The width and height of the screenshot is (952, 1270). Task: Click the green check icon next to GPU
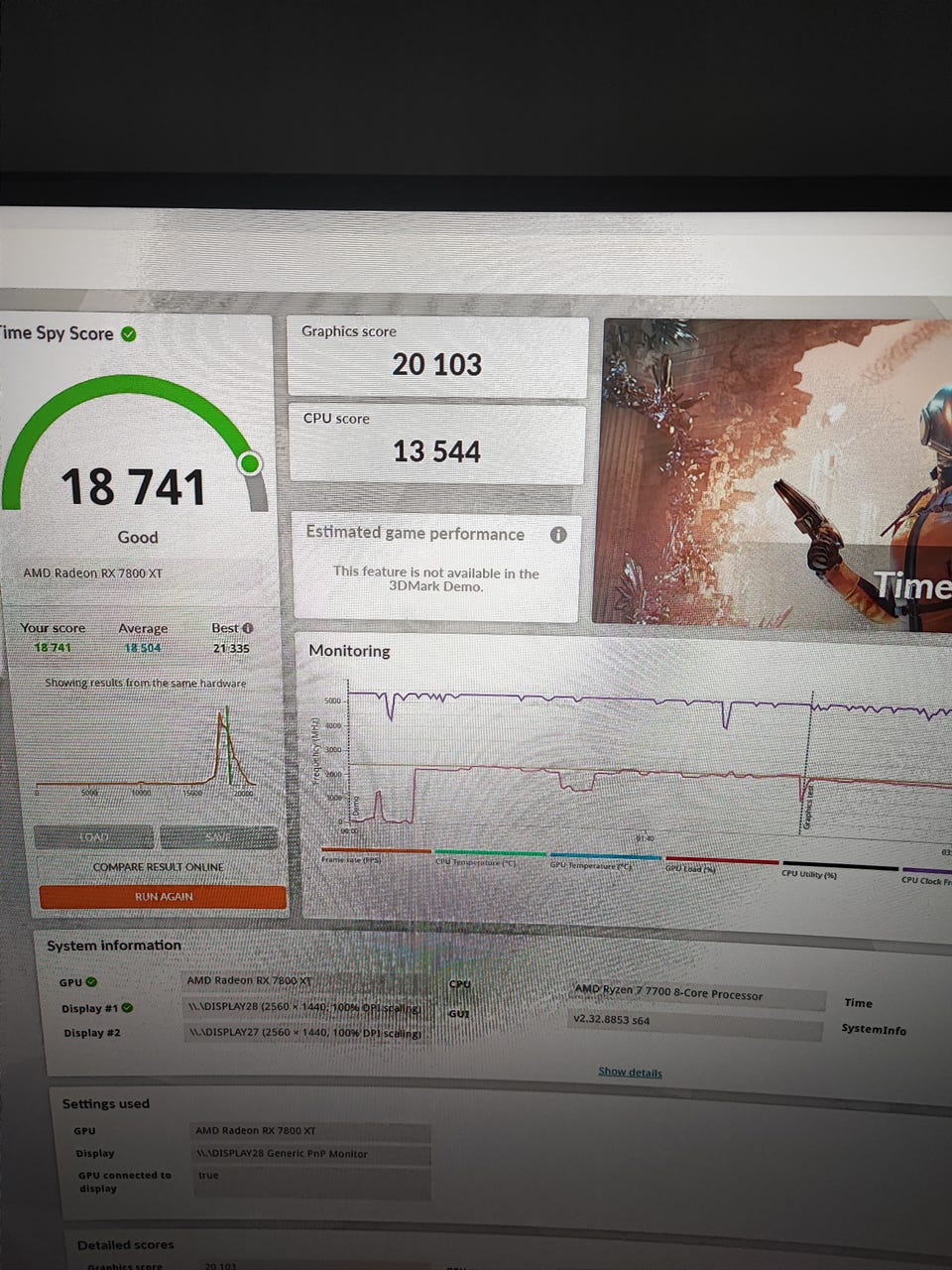coord(91,982)
